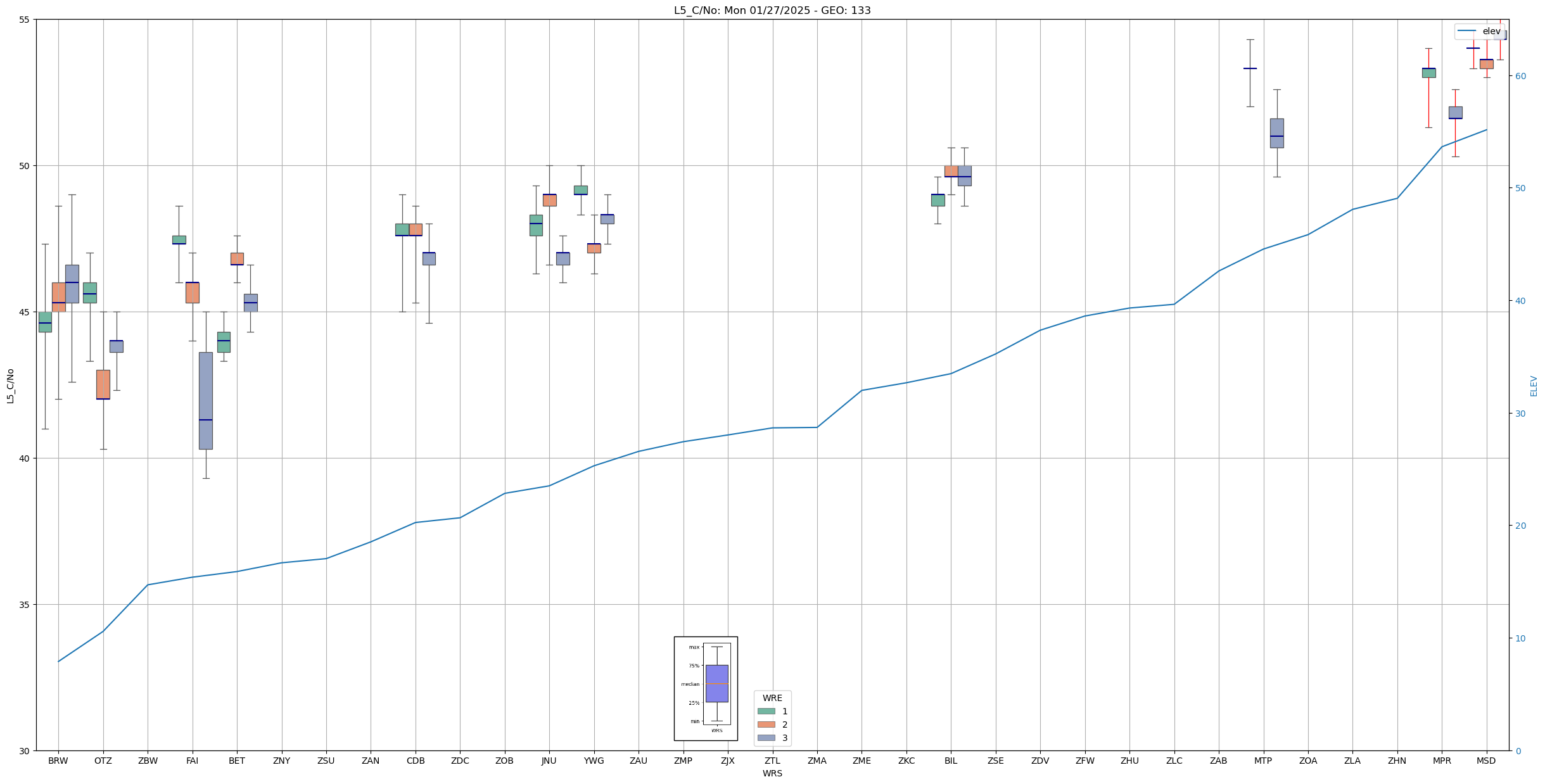Click the MSD x-axis tick label

(x=1485, y=761)
